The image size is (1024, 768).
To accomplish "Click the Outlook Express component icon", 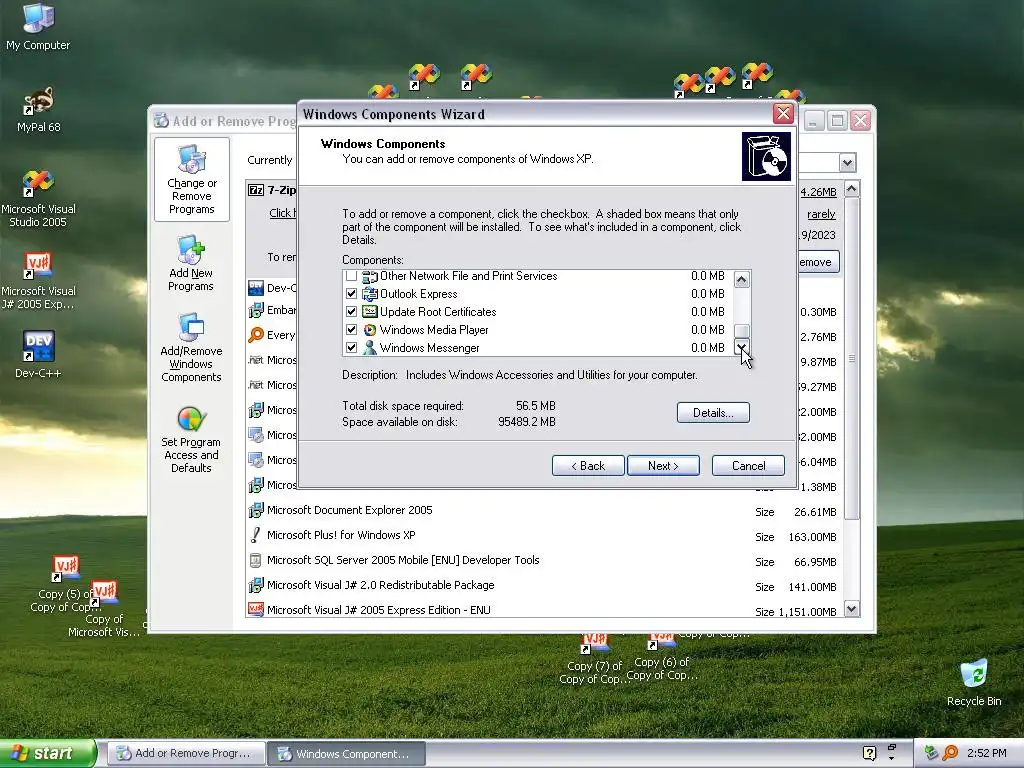I will point(370,294).
